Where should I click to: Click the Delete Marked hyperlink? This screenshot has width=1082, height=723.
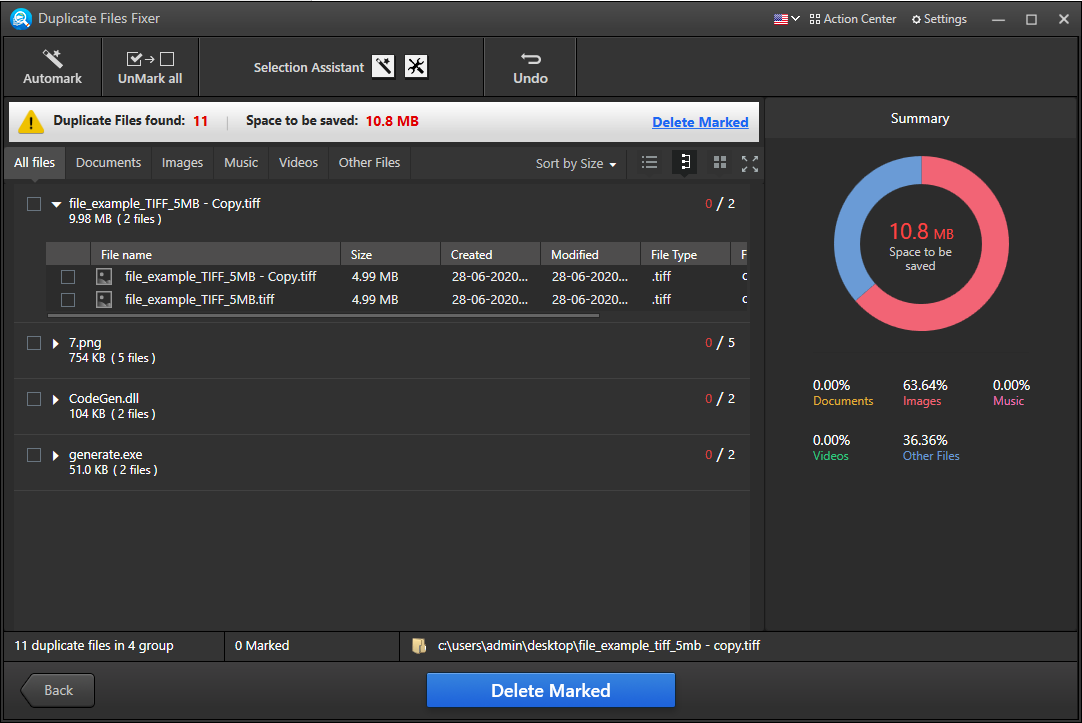(x=700, y=122)
